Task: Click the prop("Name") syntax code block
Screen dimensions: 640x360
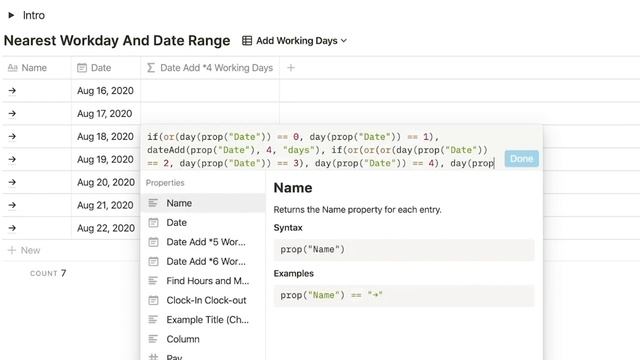Action: (404, 249)
